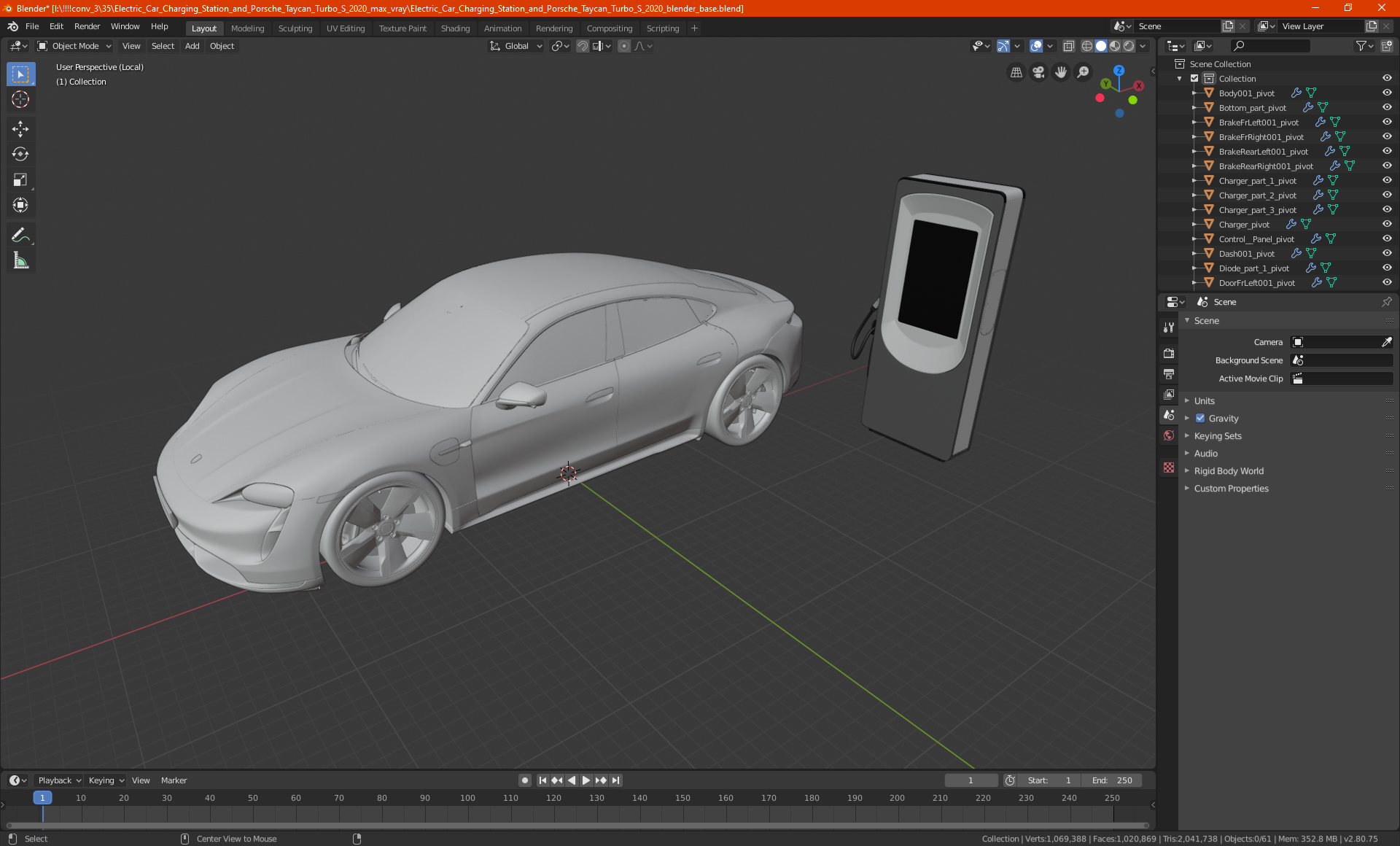This screenshot has width=1400, height=846.
Task: Hide Charger_pivot in the viewport
Action: (x=1387, y=225)
